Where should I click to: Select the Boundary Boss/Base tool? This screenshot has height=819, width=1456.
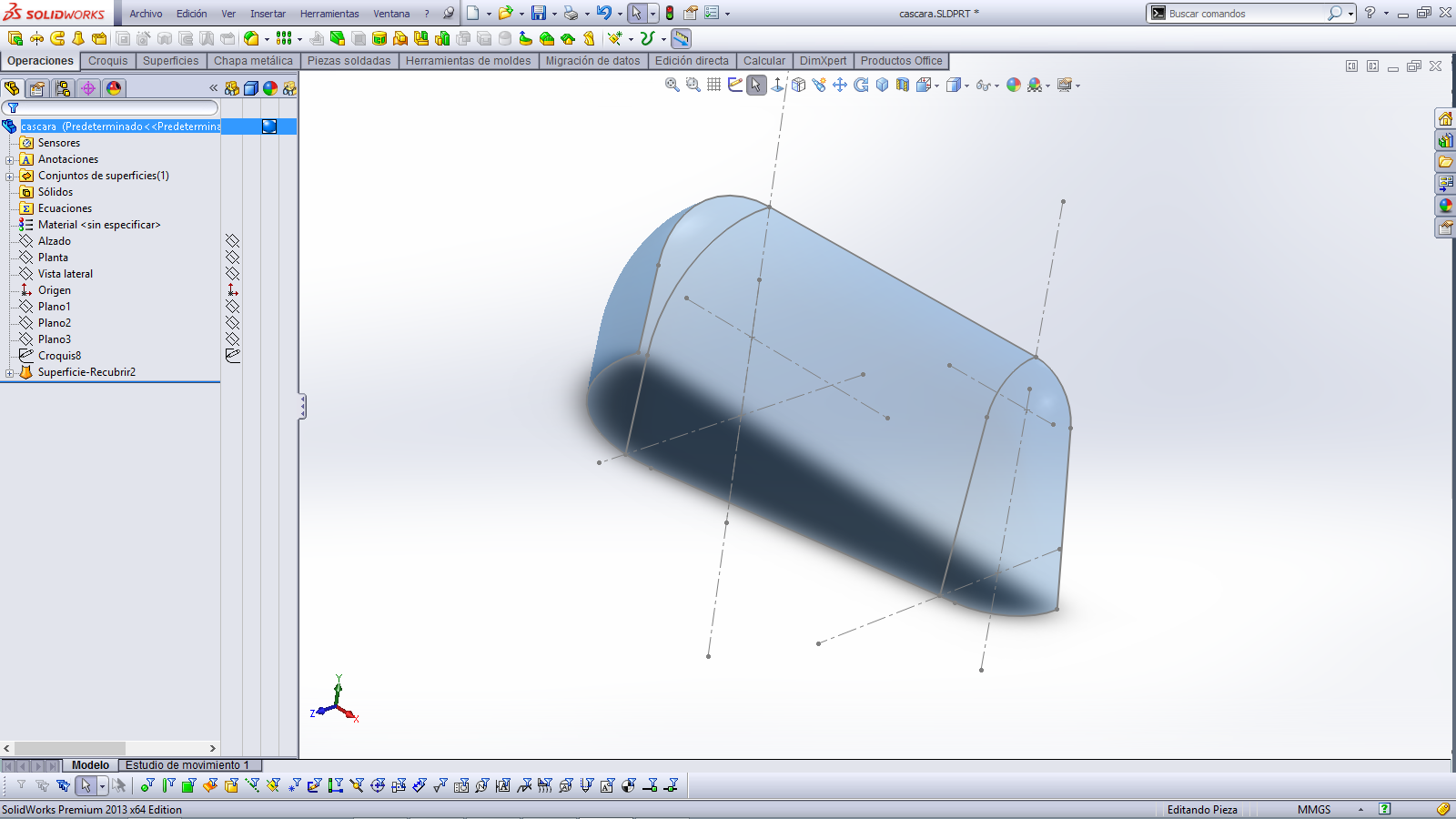click(x=99, y=38)
